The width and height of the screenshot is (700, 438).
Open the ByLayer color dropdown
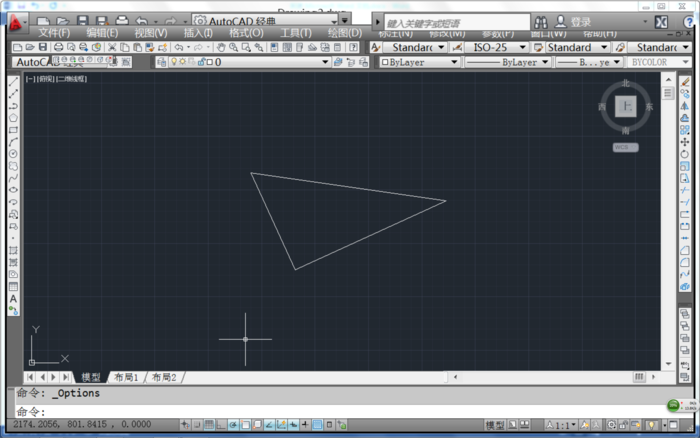[418, 62]
